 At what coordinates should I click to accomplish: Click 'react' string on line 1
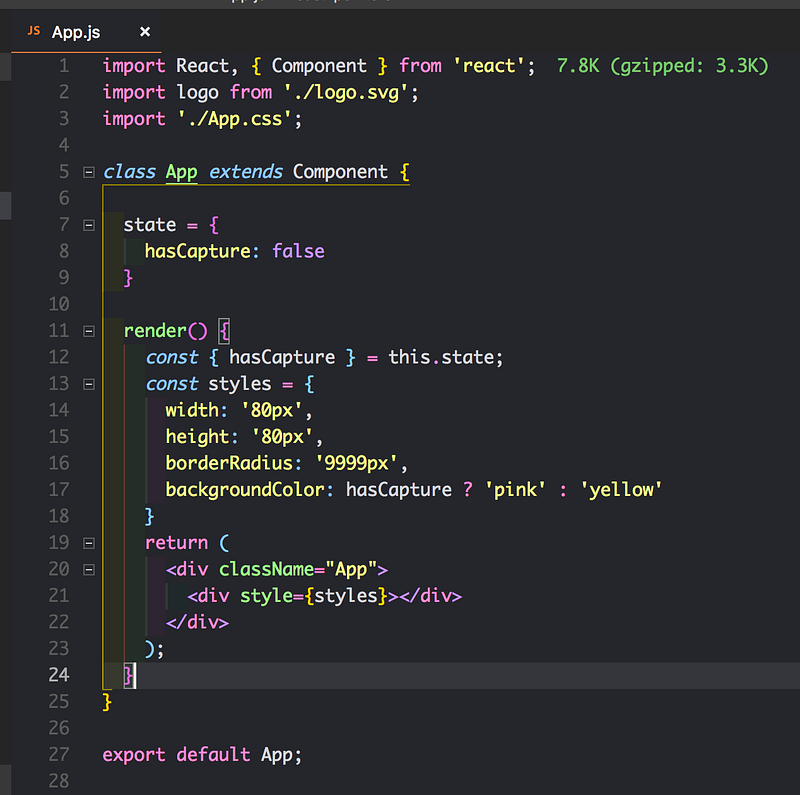coord(489,66)
